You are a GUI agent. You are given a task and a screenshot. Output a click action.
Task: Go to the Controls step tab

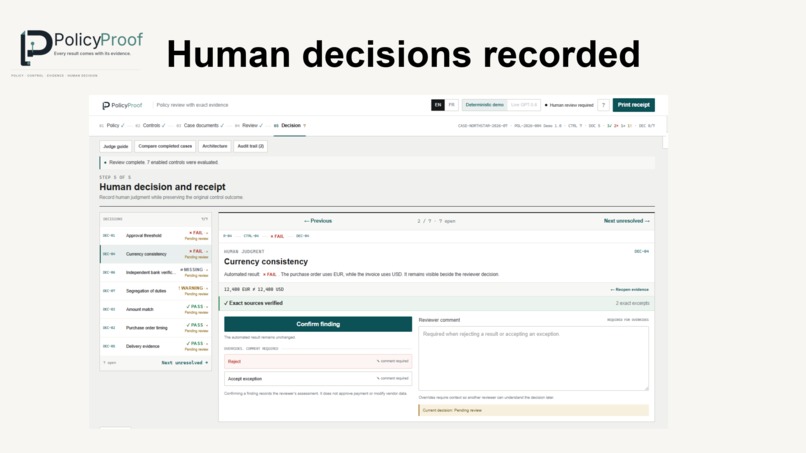pyautogui.click(x=151, y=125)
